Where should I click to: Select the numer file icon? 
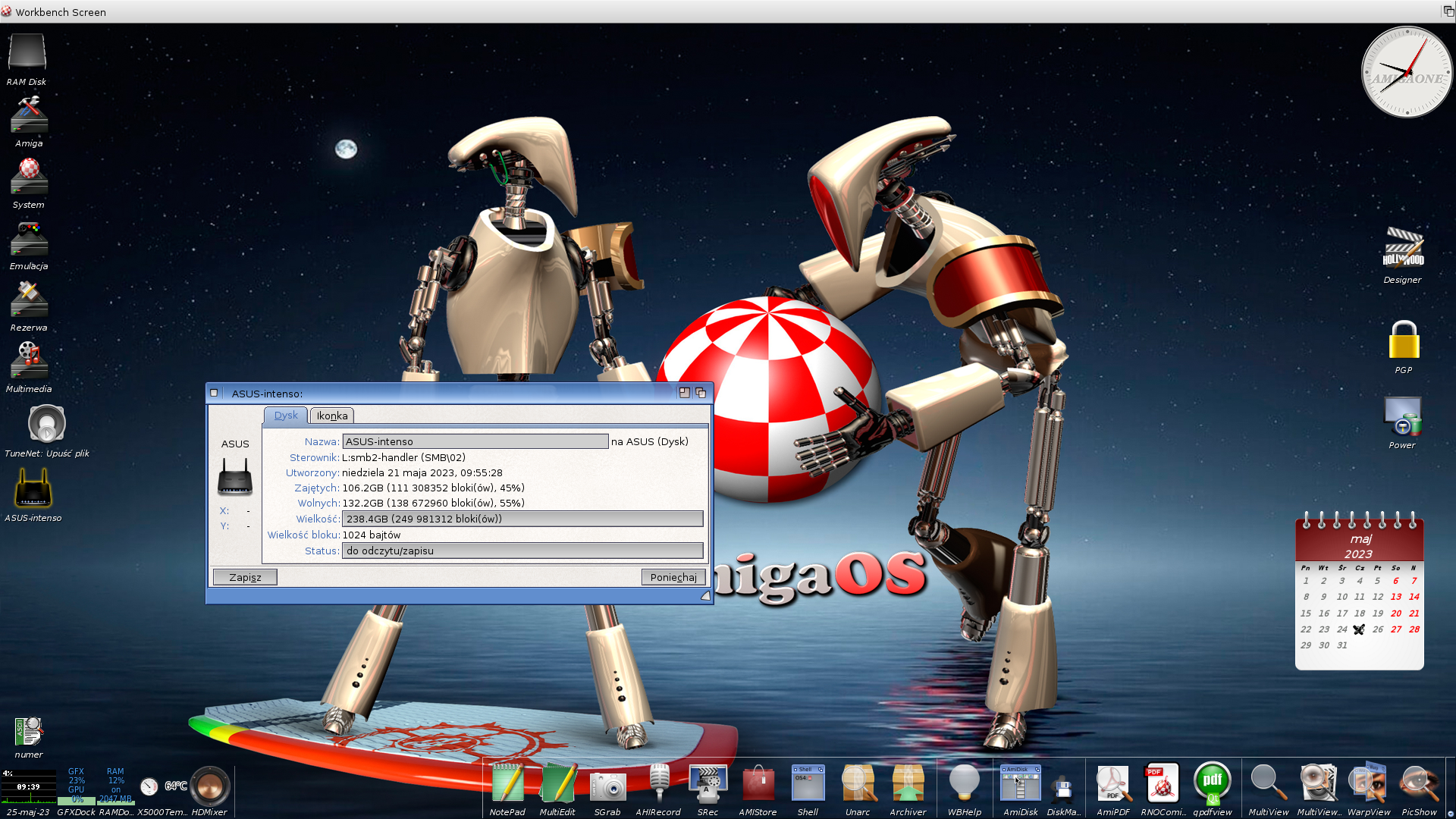29,732
